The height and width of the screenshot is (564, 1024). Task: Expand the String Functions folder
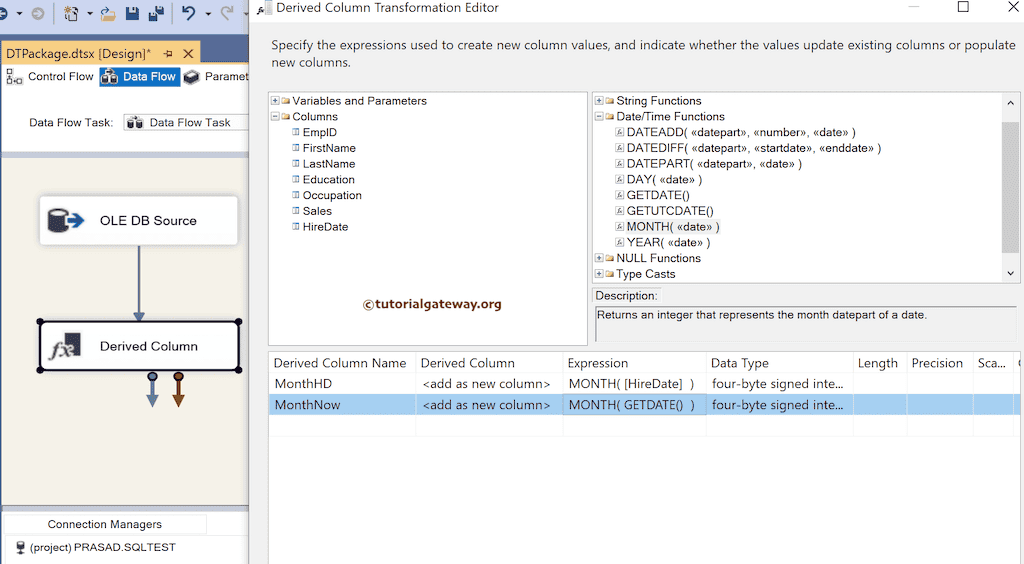click(599, 101)
